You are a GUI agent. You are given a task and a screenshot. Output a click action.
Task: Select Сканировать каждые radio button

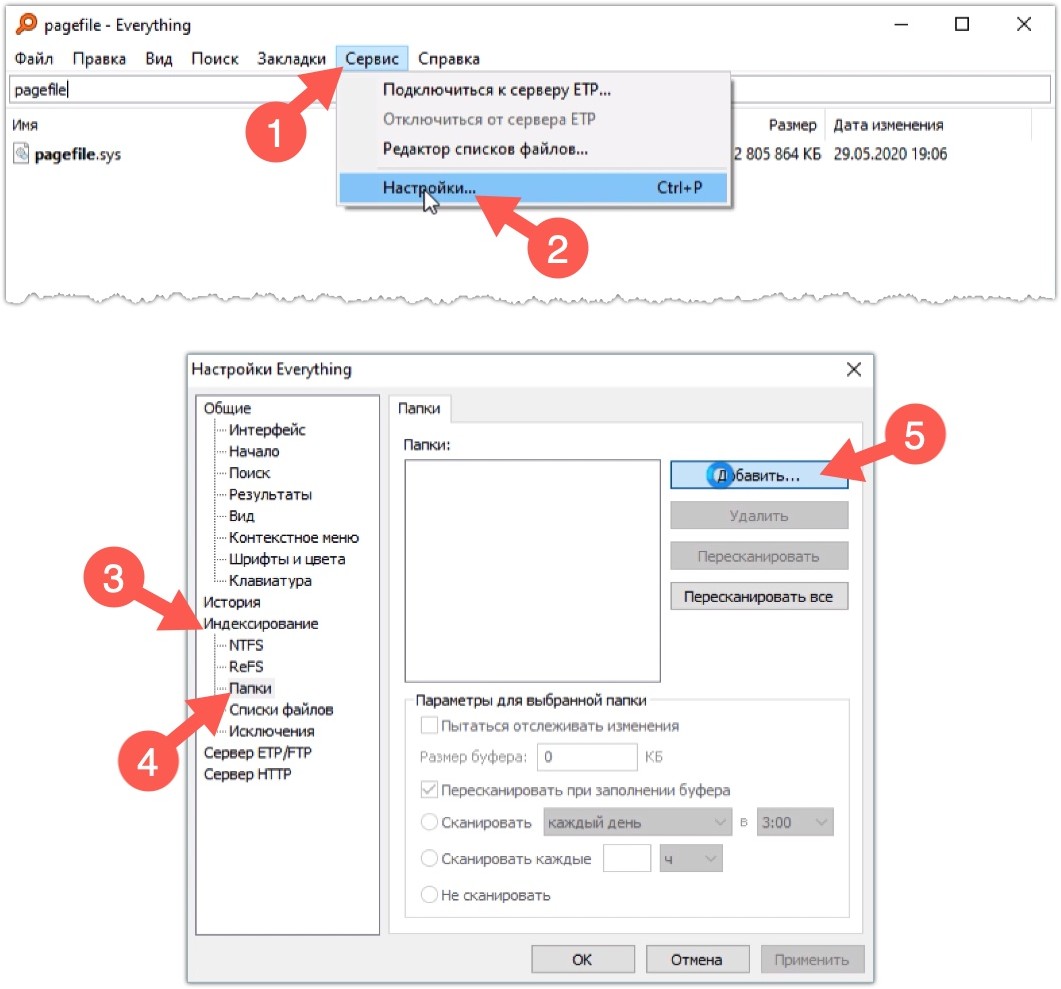(429, 858)
